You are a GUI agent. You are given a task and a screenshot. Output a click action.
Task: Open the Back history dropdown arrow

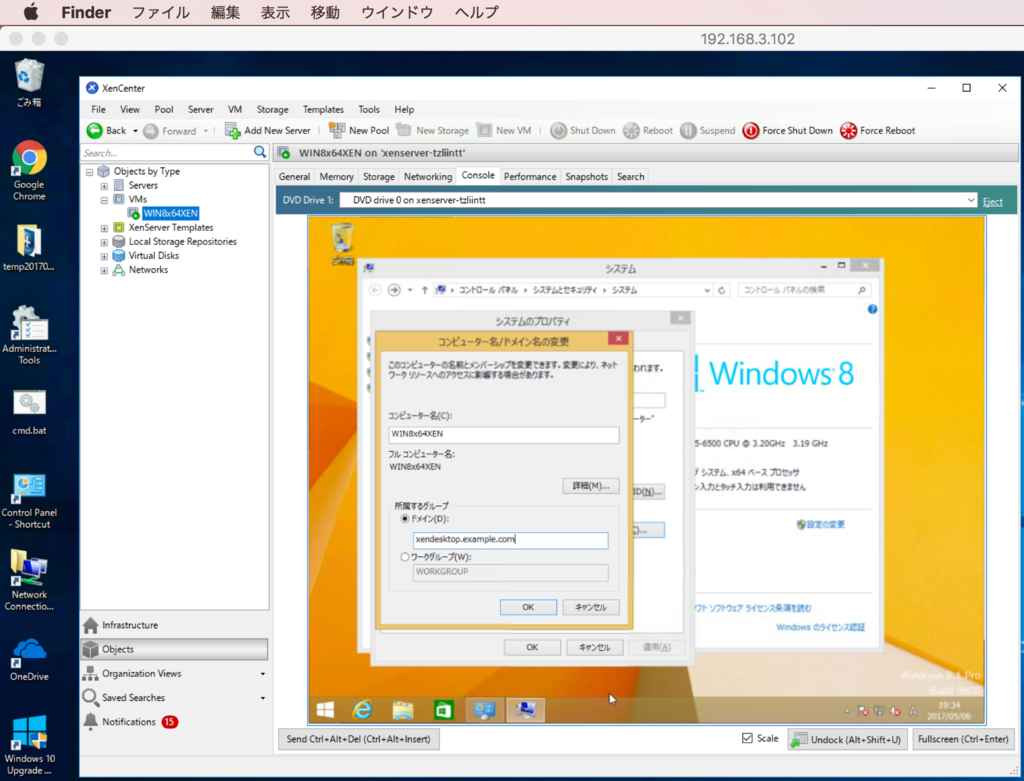tap(135, 131)
